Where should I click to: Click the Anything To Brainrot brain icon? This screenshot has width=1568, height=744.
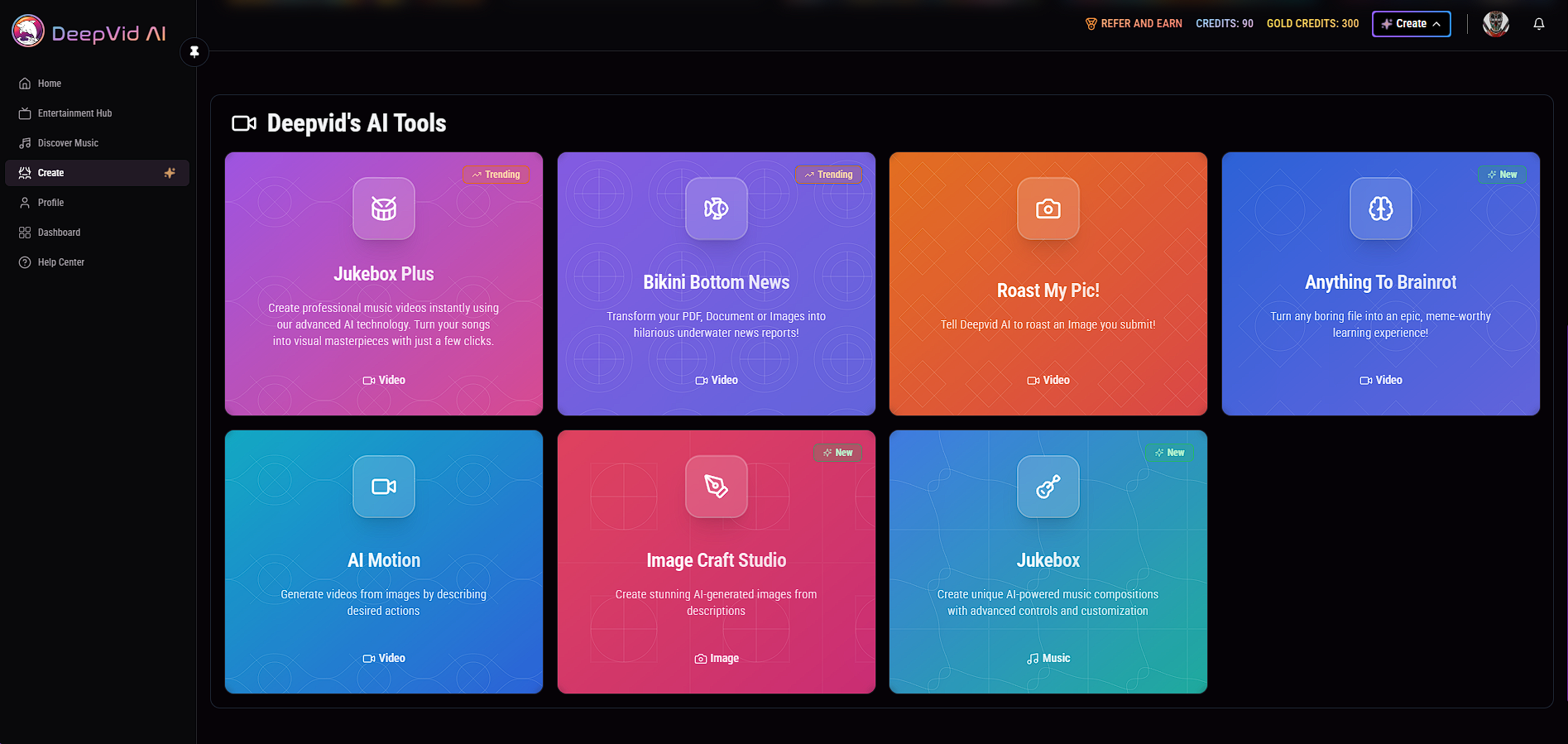1381,209
